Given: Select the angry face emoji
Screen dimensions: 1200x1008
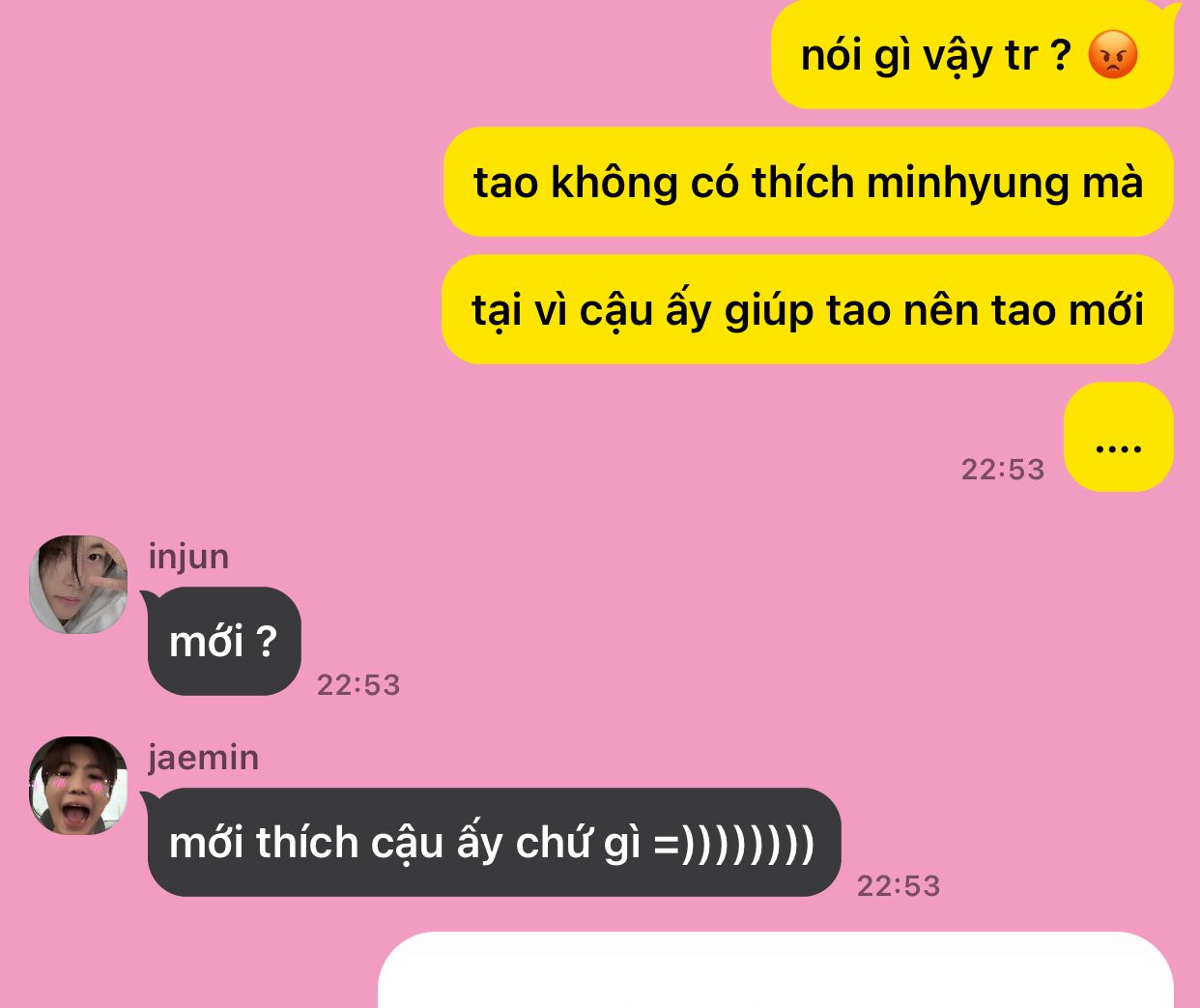Looking at the screenshot, I should [1113, 55].
